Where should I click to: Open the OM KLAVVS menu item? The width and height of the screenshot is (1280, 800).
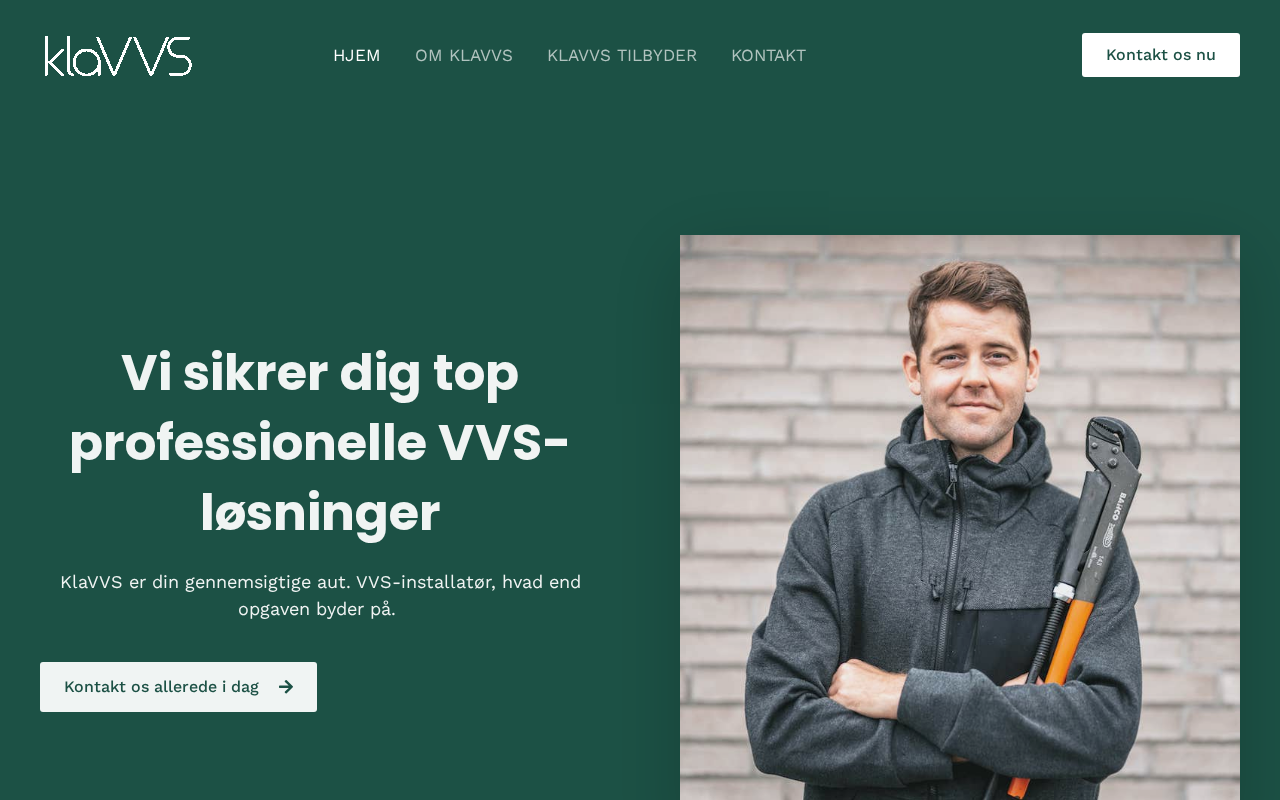coord(464,56)
